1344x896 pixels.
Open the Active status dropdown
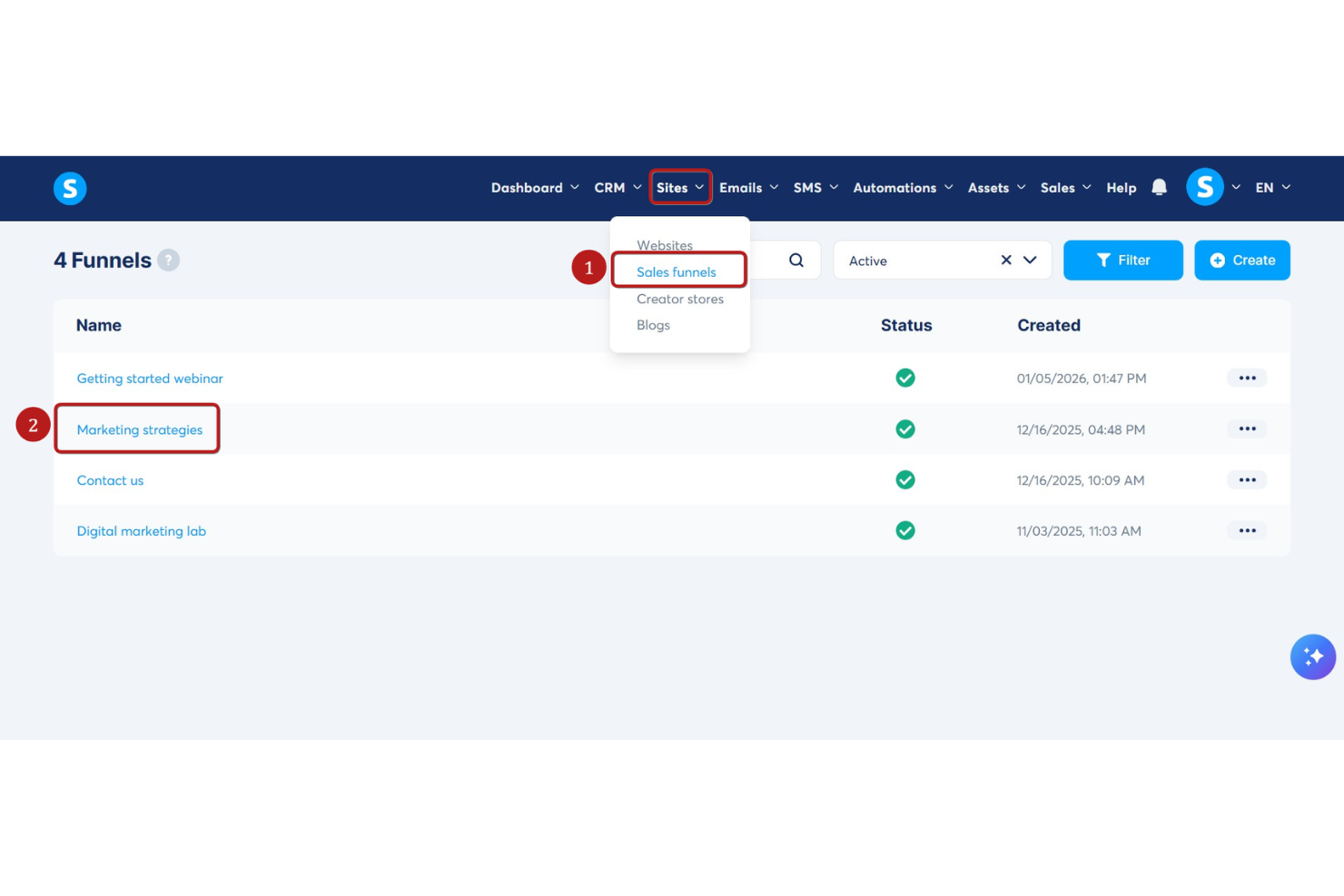coord(1030,261)
